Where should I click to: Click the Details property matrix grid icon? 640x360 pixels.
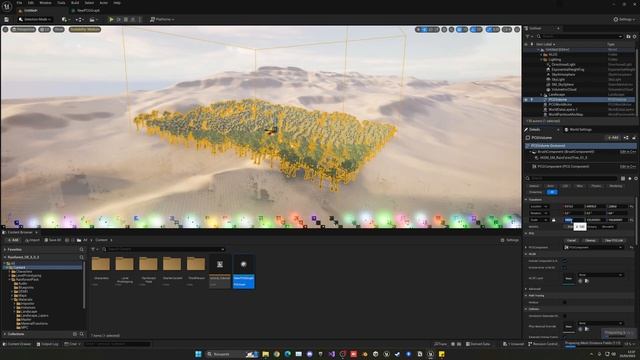pos(623,178)
